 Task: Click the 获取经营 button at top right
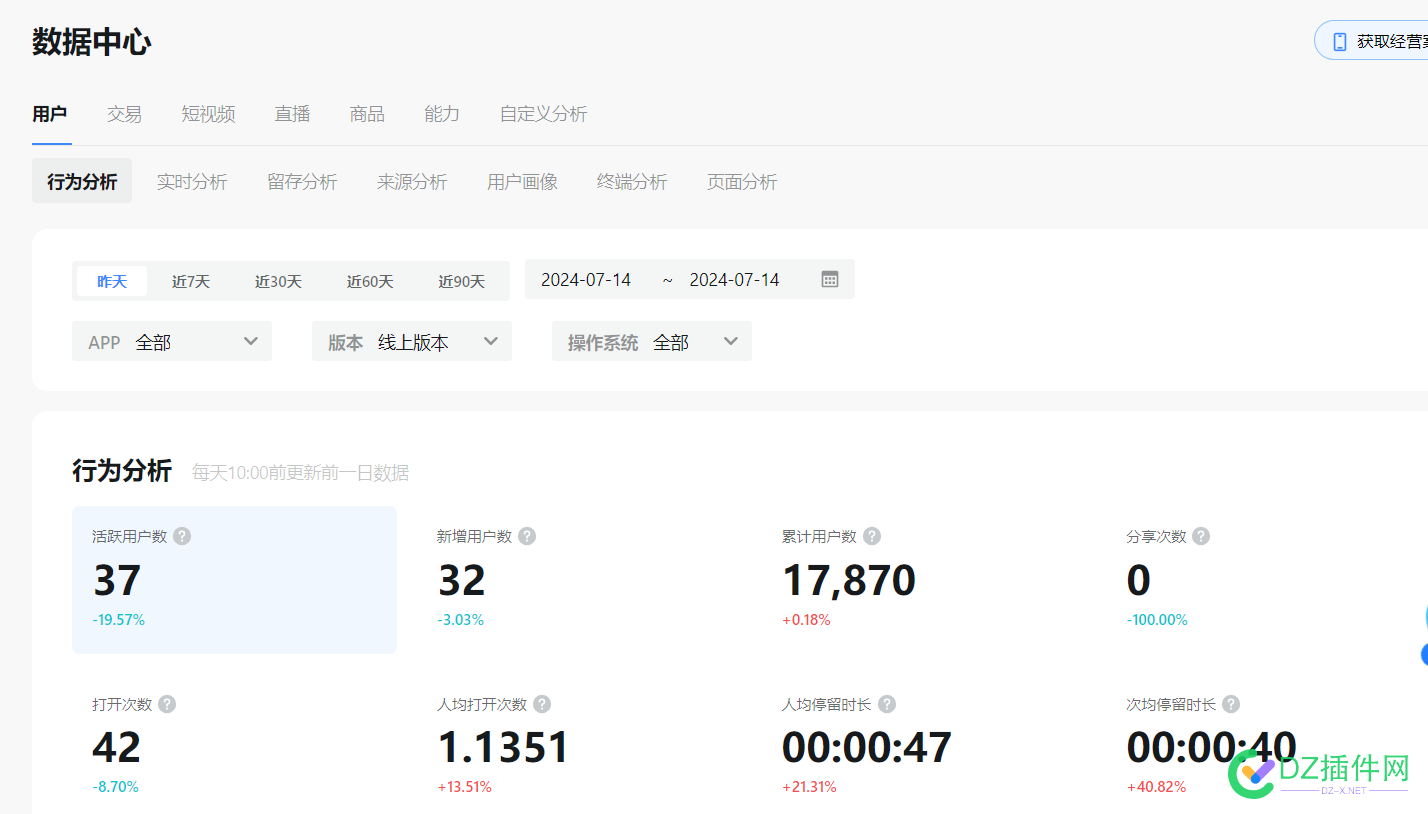pos(1371,41)
